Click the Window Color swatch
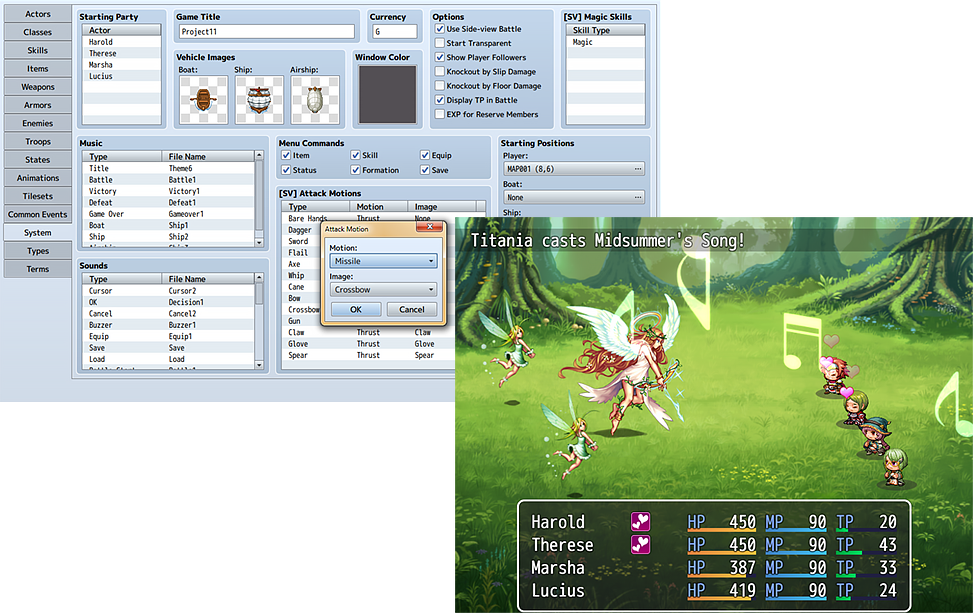Screen dimensions: 973x613 [x=389, y=93]
